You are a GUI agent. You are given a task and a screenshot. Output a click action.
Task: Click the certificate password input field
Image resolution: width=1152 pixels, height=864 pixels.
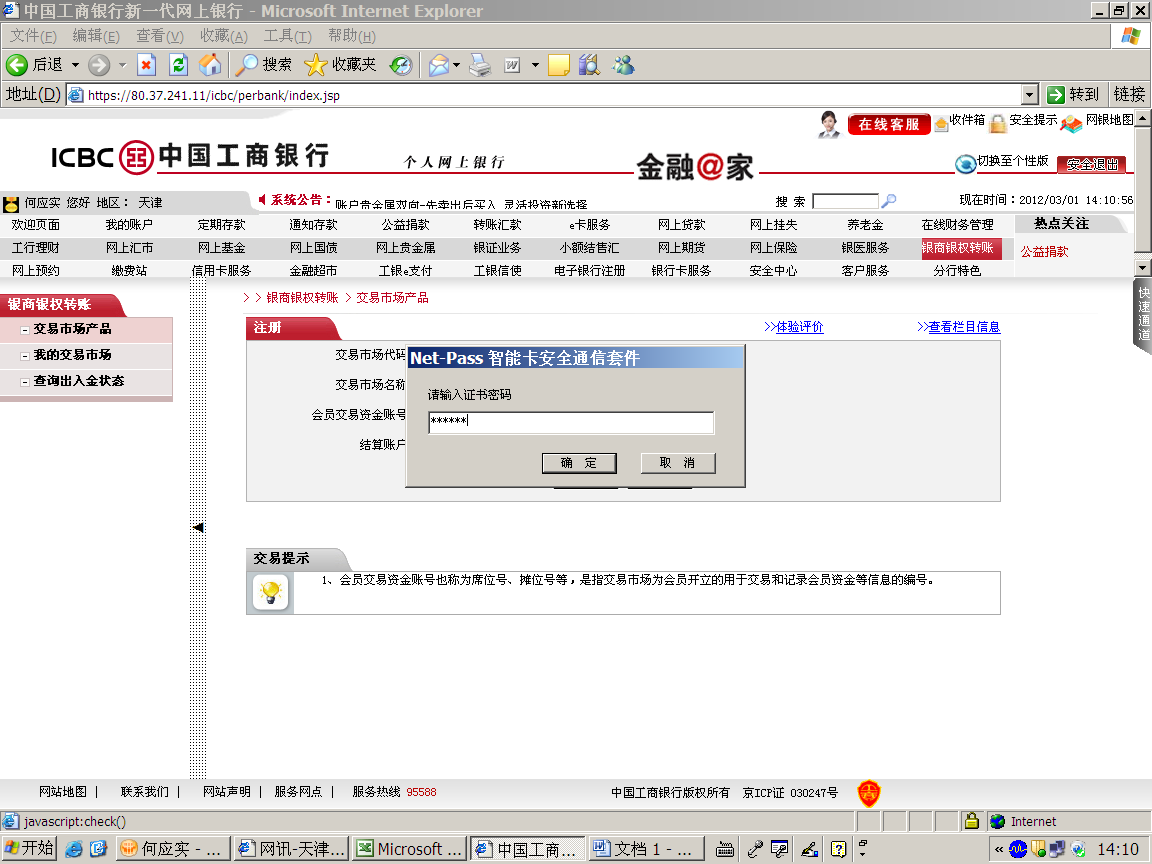[x=571, y=422]
